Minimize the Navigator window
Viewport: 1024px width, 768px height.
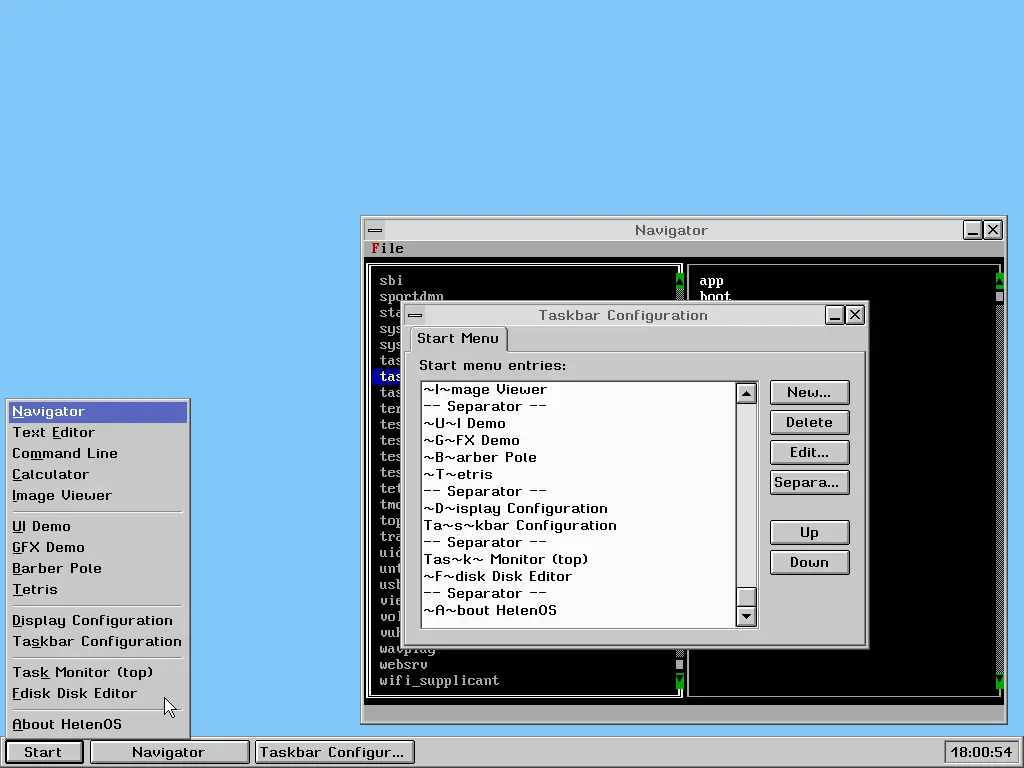click(x=973, y=230)
